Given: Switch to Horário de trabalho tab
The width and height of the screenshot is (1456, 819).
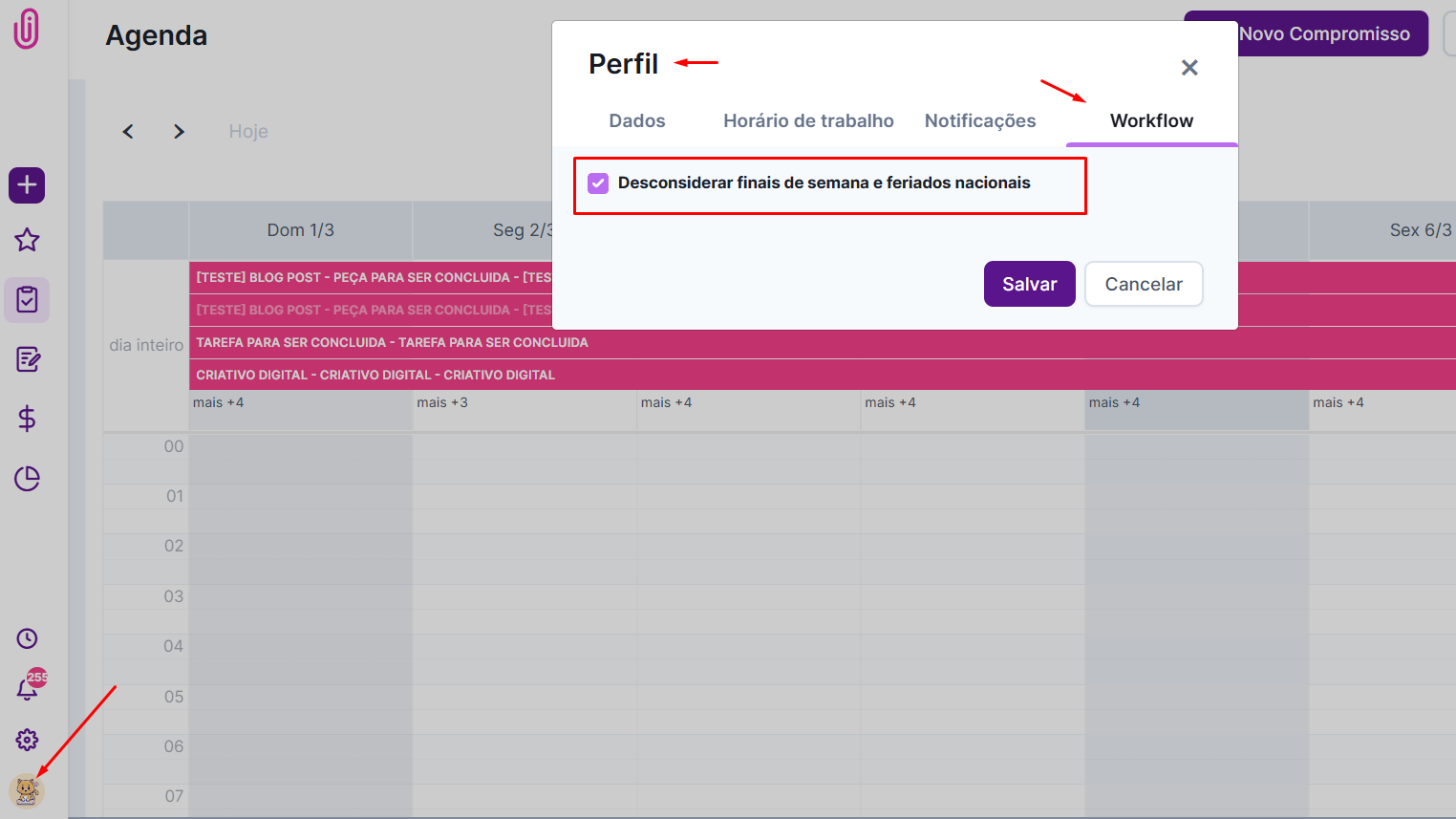Looking at the screenshot, I should 808,121.
